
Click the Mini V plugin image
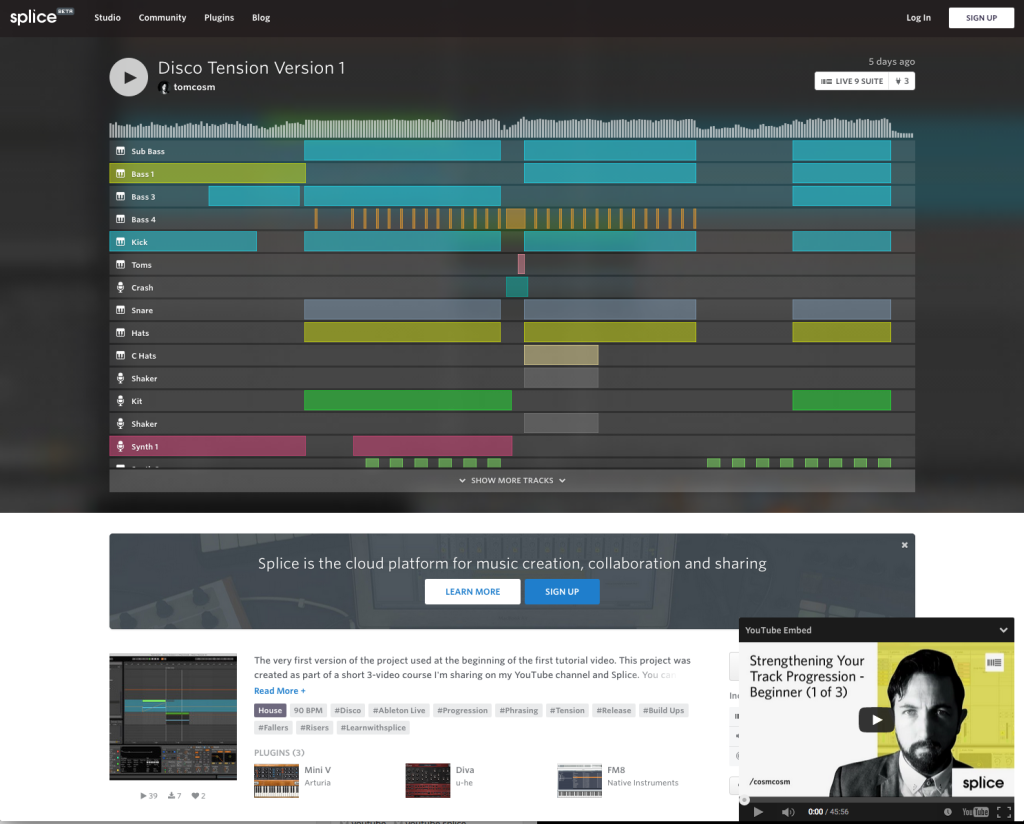(x=276, y=781)
